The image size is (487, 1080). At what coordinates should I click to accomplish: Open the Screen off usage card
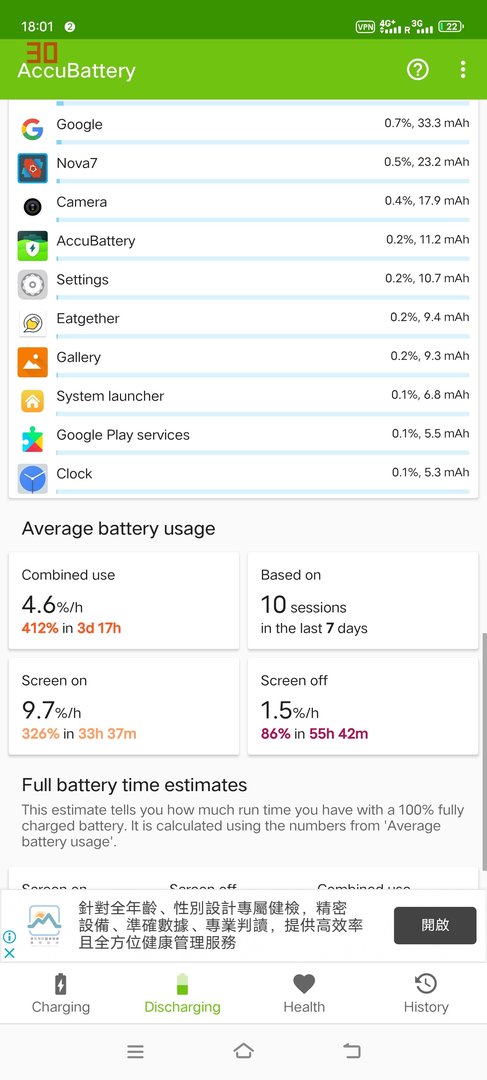[363, 706]
